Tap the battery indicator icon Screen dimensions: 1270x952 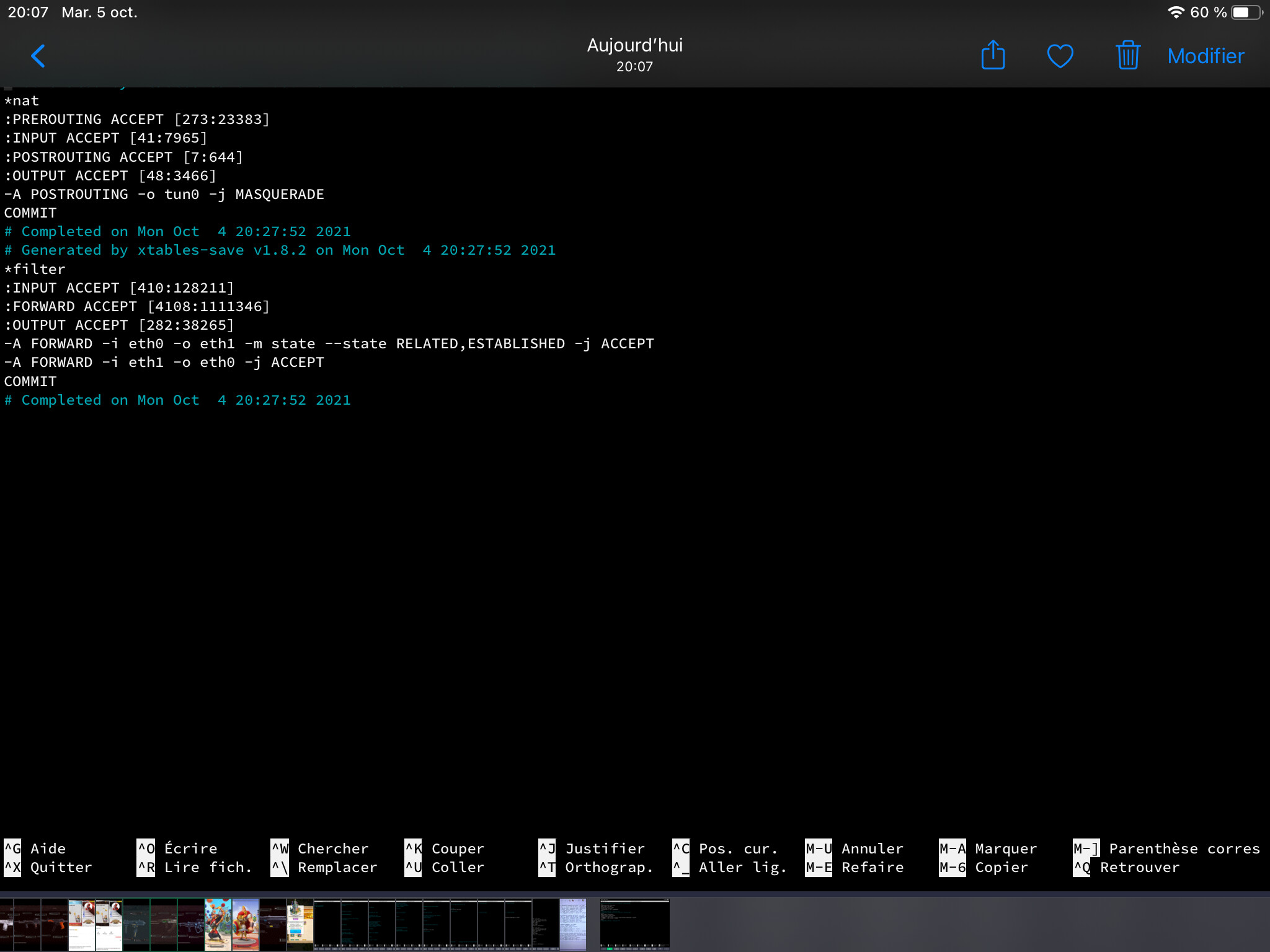point(1247,12)
